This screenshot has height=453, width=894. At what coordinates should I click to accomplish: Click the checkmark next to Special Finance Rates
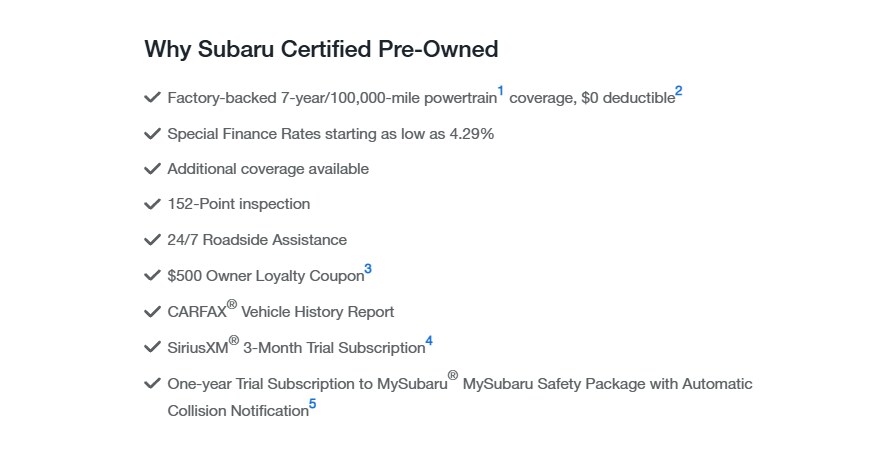(x=152, y=134)
